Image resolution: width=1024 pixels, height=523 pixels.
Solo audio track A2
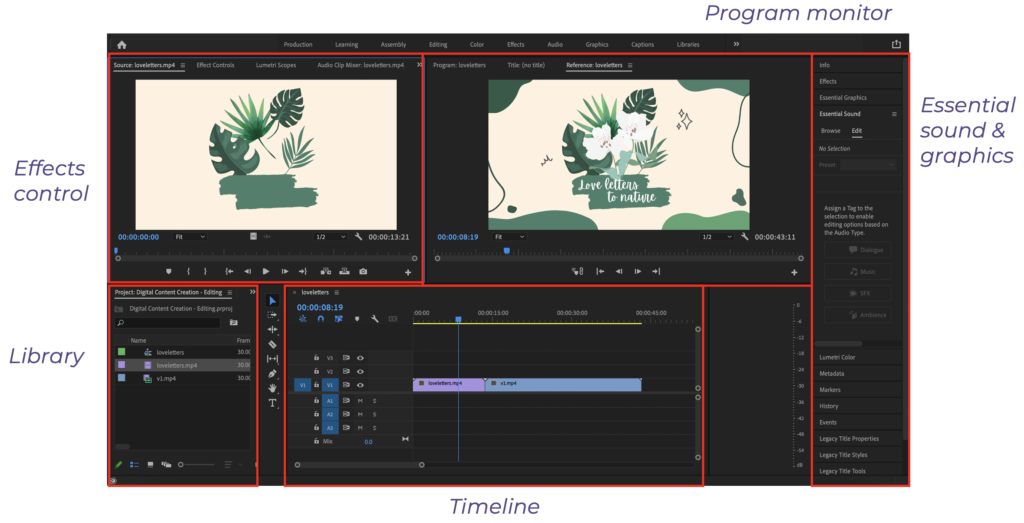coord(375,414)
